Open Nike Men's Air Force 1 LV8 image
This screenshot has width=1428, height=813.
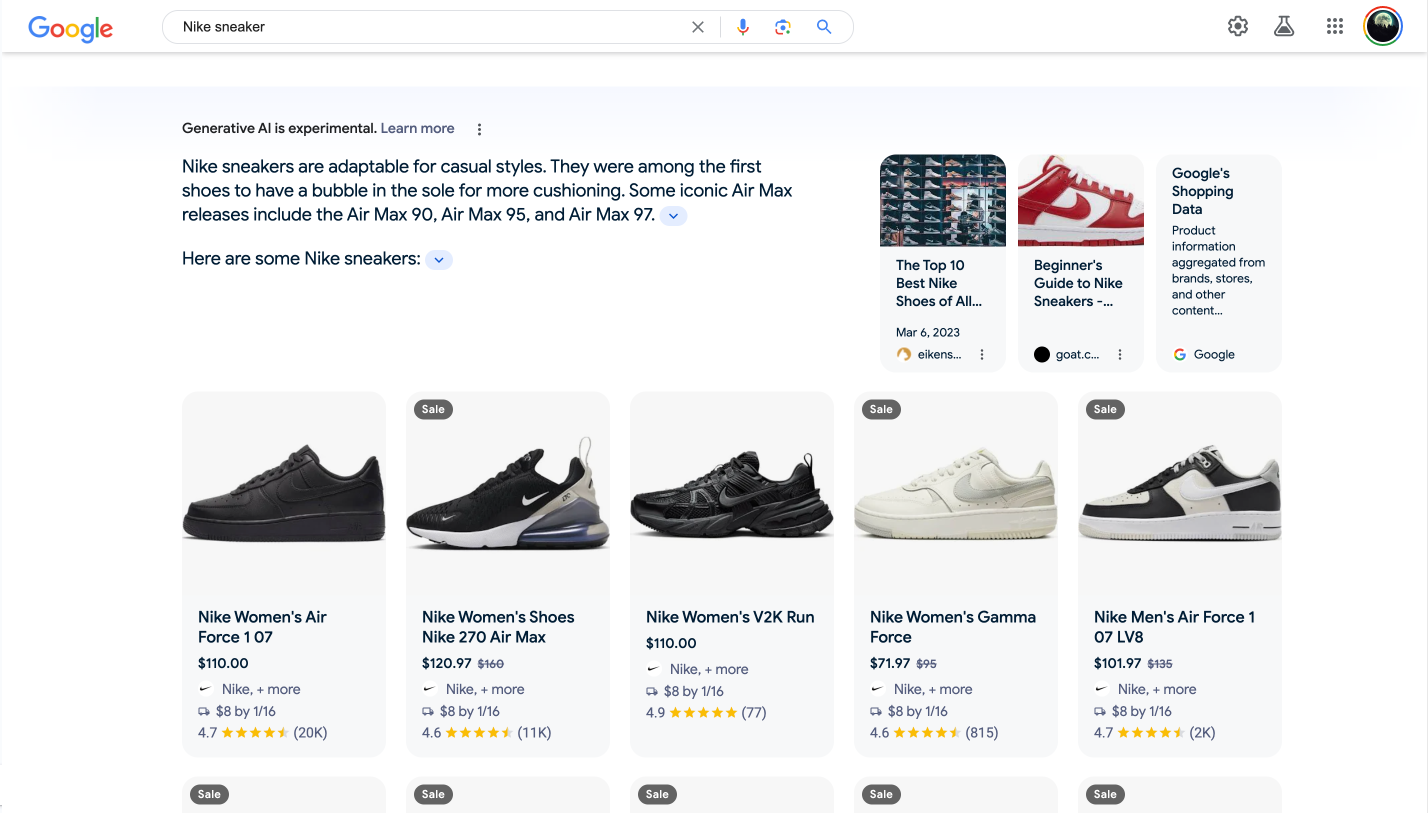[x=1180, y=494]
